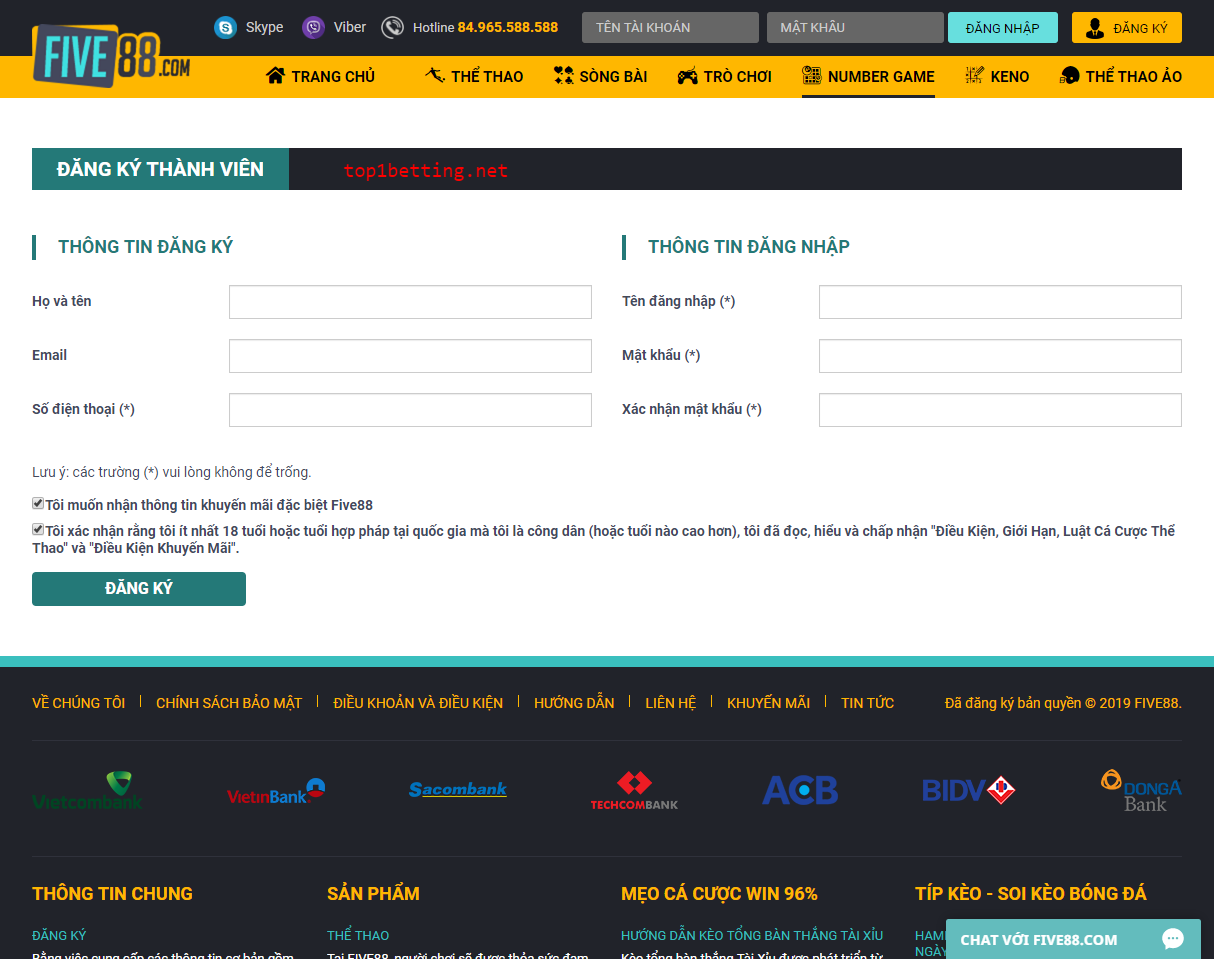This screenshot has width=1214, height=959.
Task: Click the Viber contact icon
Action: pyautogui.click(x=313, y=27)
